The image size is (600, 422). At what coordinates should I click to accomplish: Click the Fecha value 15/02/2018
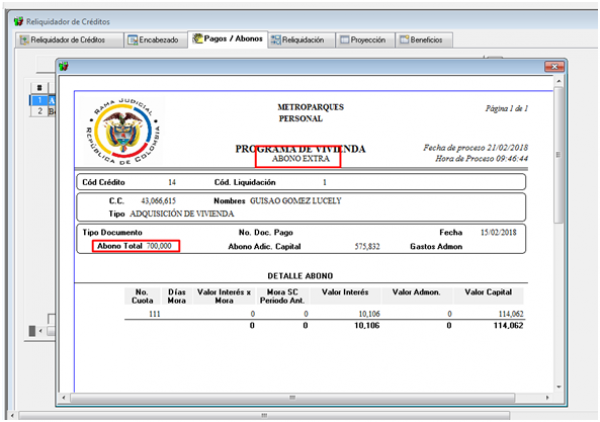499,232
